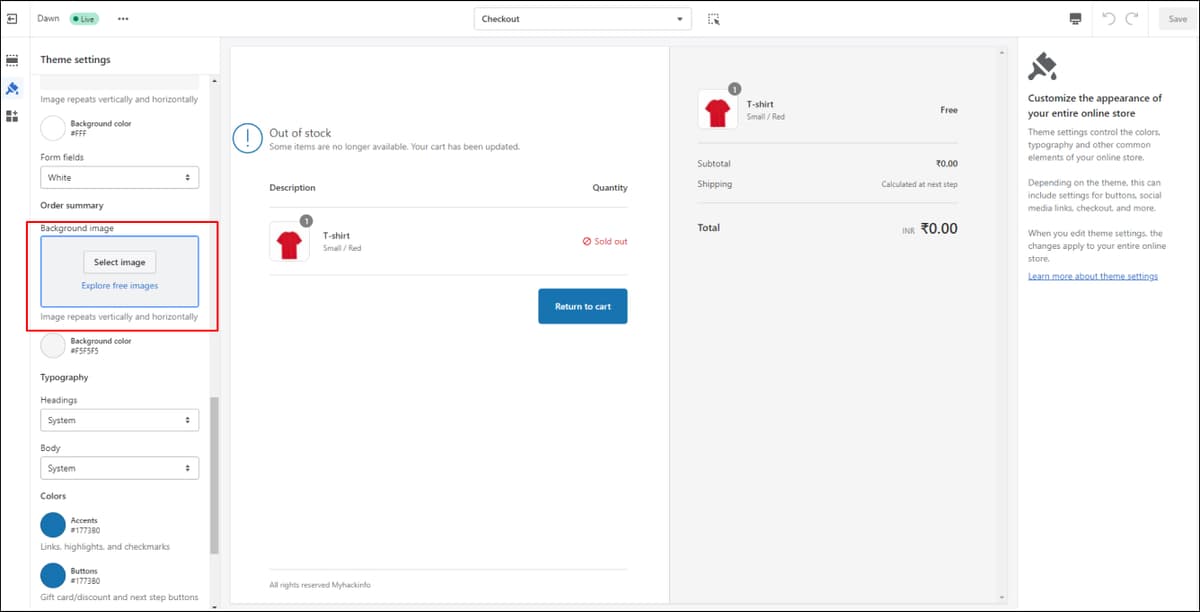Click the Select image button
Image resolution: width=1200 pixels, height=612 pixels.
[x=119, y=262]
